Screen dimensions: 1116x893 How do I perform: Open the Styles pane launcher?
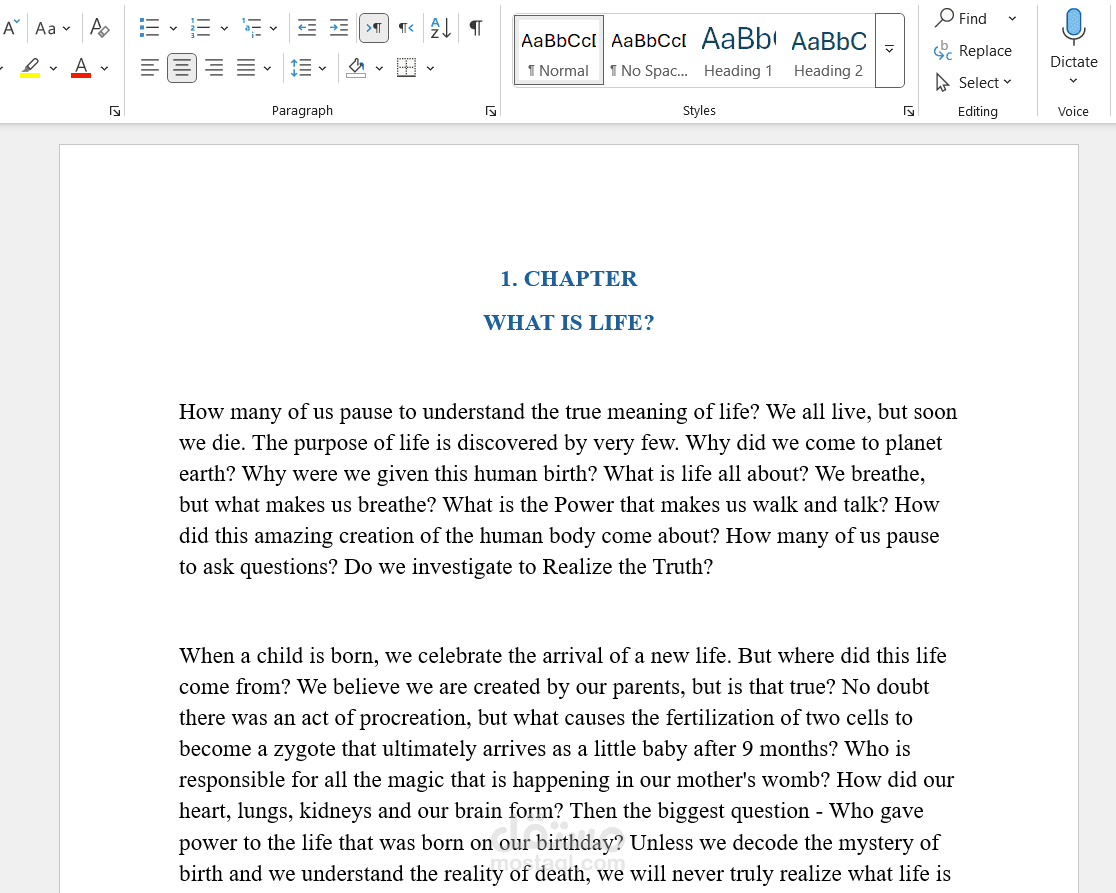tap(909, 111)
